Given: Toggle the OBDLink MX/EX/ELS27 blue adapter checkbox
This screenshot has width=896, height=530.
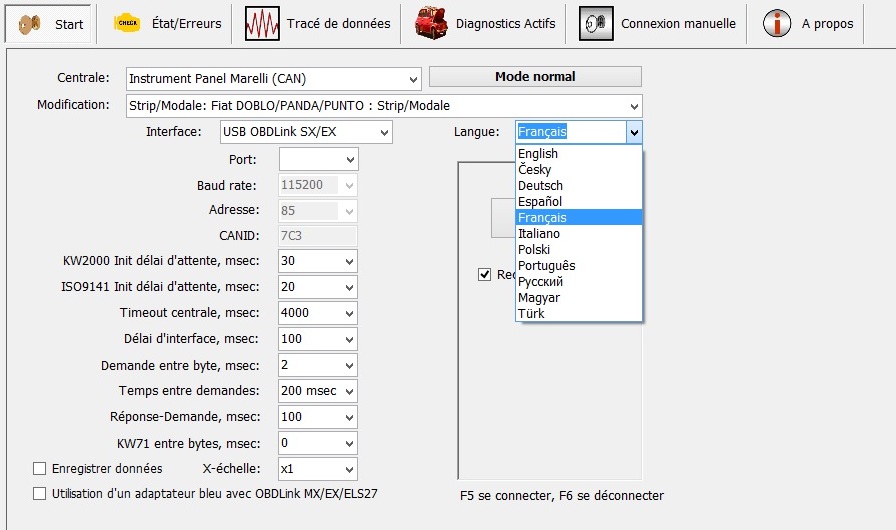Looking at the screenshot, I should [x=40, y=493].
